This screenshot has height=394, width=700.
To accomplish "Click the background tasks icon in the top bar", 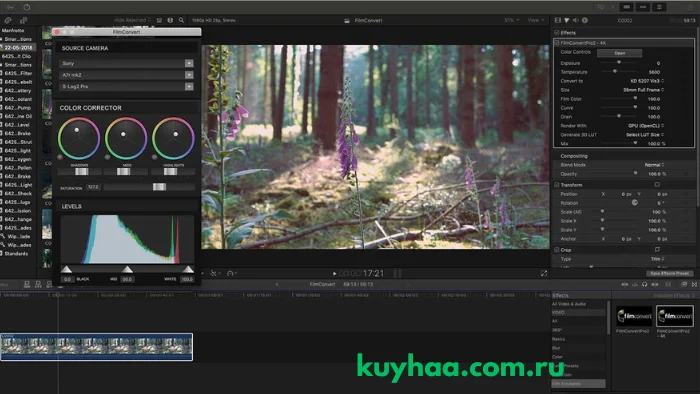I will (27, 7).
